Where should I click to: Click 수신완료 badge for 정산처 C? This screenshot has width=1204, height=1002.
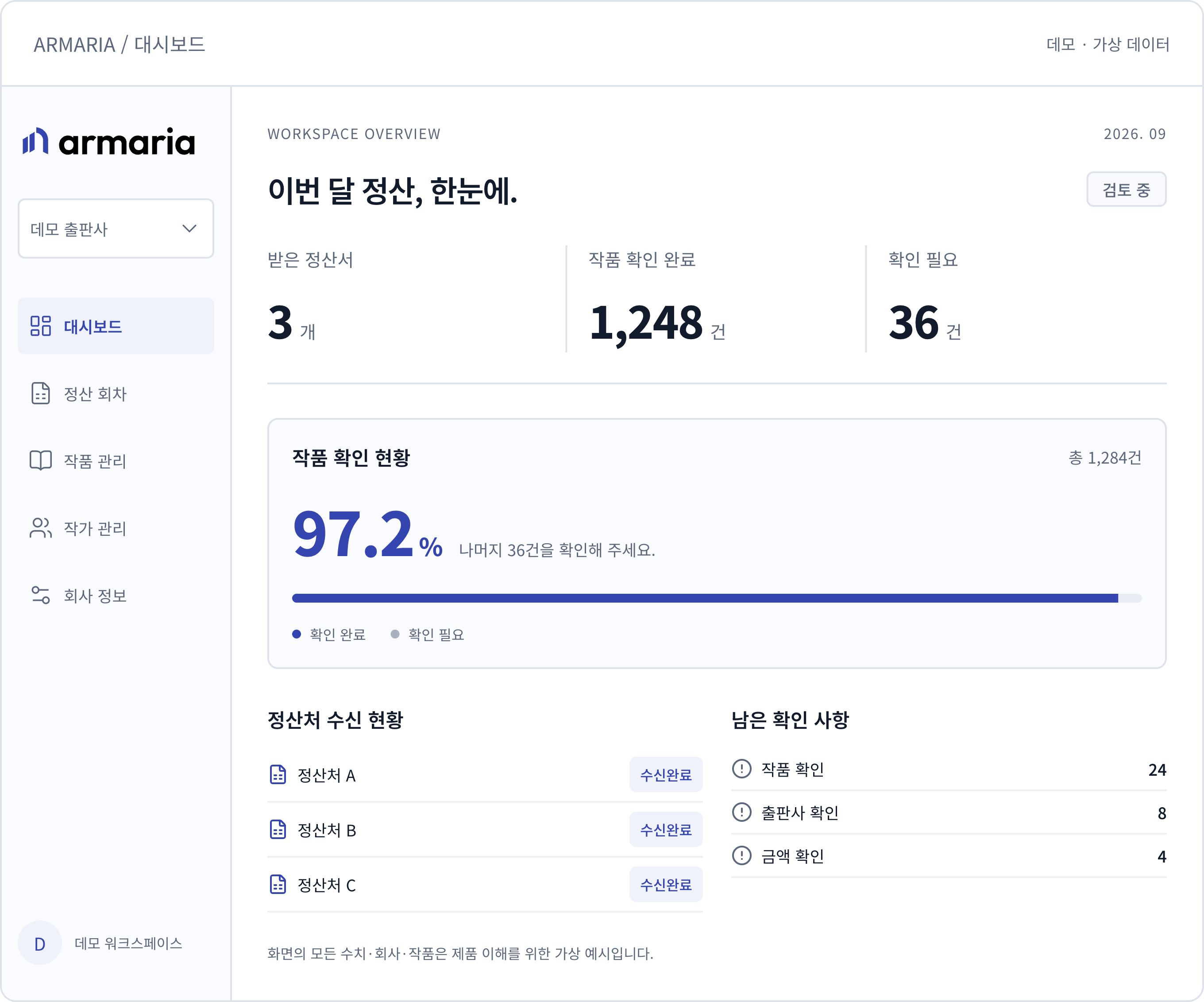(666, 884)
